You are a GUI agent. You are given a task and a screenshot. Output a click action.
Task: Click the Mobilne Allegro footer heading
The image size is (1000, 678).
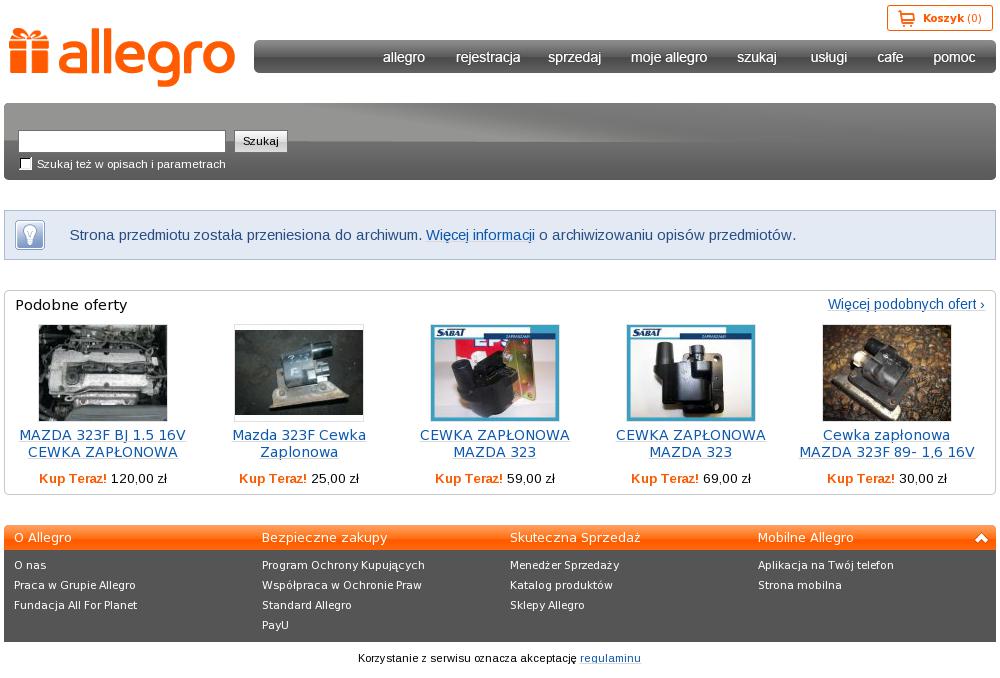(805, 538)
